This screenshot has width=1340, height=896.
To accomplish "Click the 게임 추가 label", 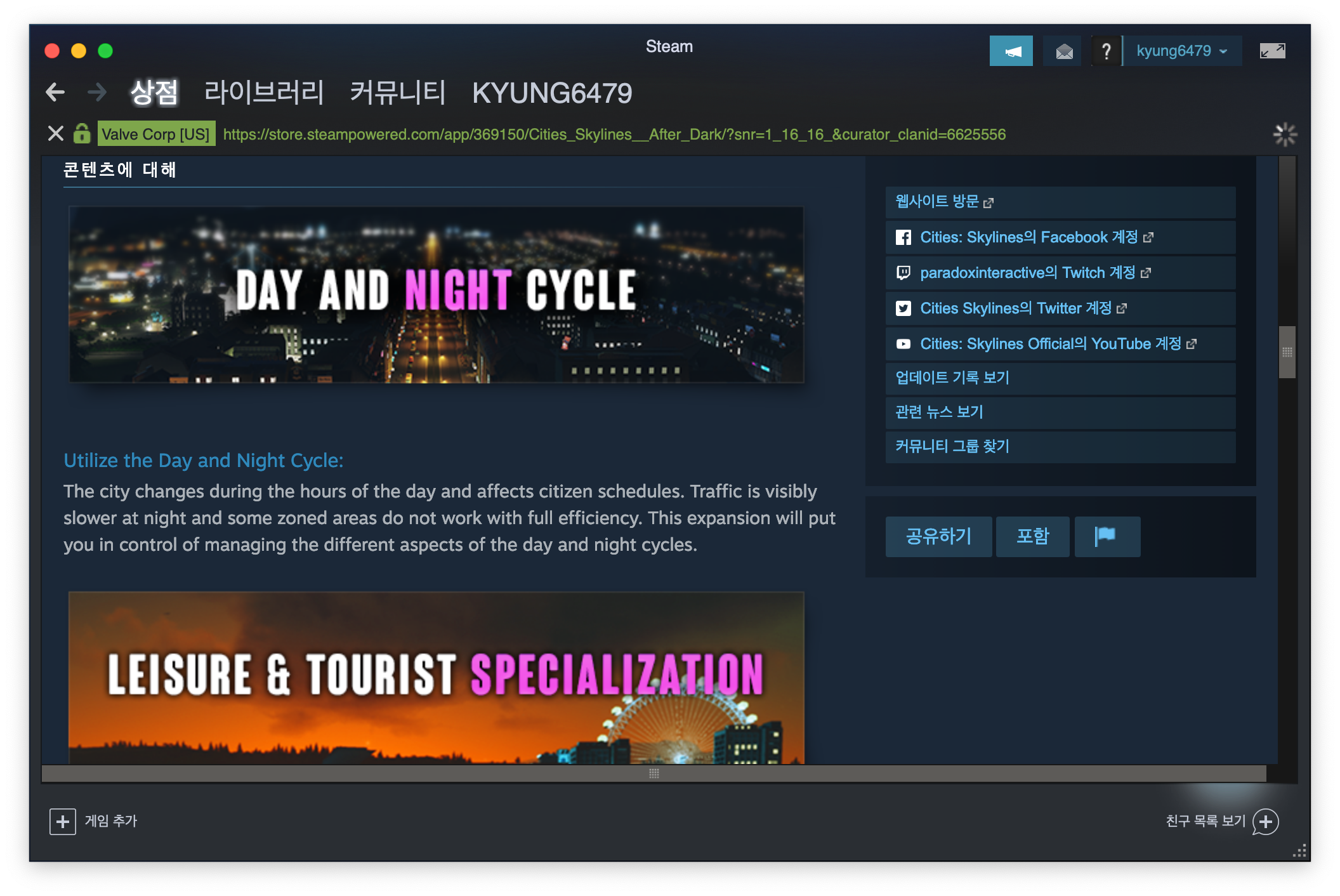I will tap(111, 821).
